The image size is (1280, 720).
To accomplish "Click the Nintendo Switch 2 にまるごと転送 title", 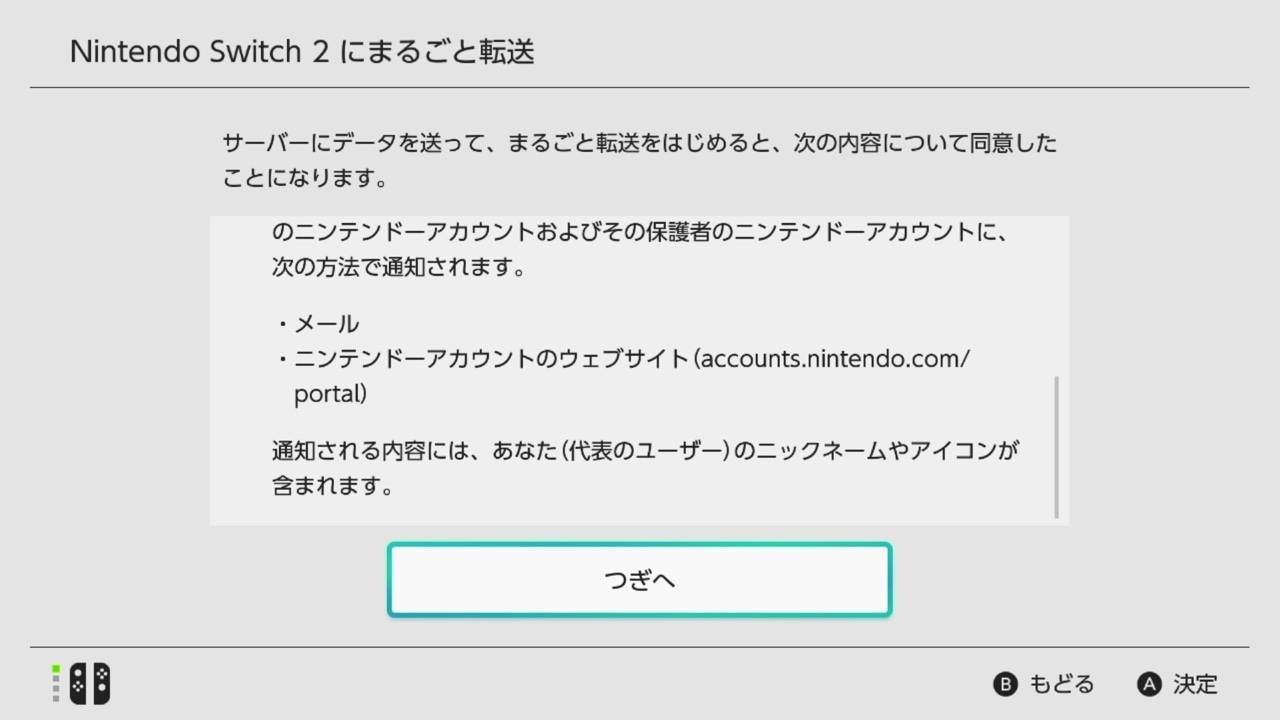I will click(x=302, y=51).
